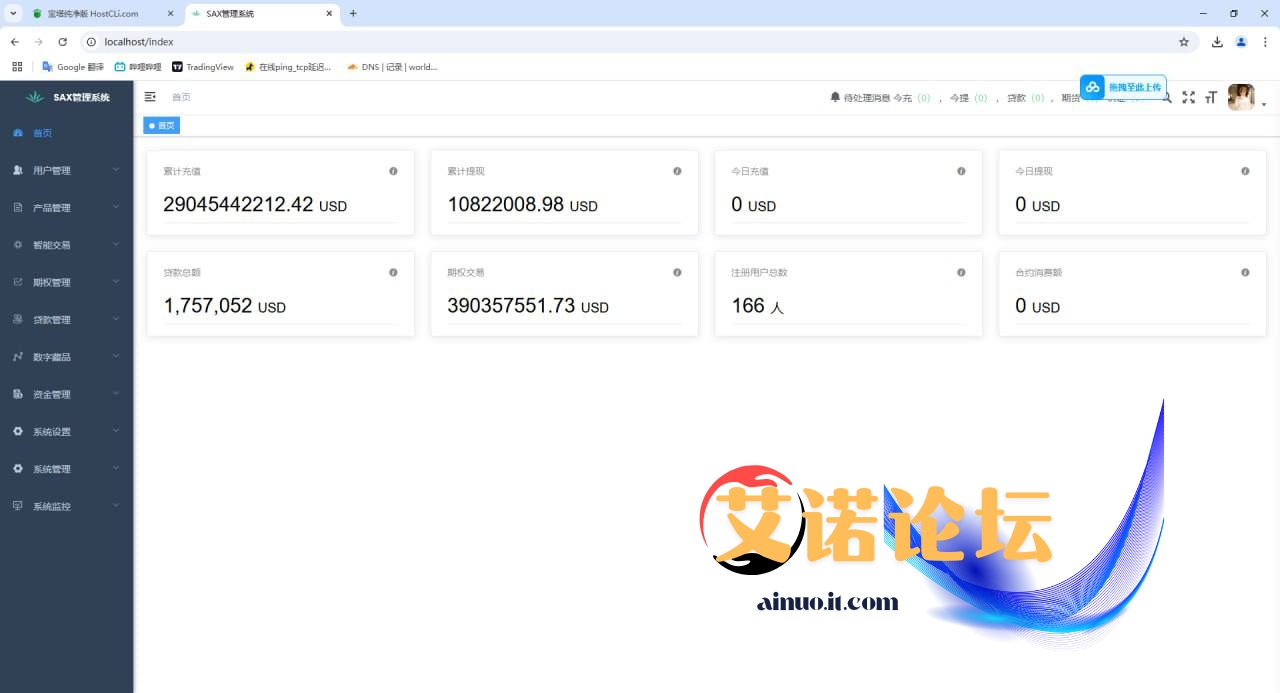Expand the dropdown caret beside avatar
The width and height of the screenshot is (1280, 693).
pos(1264,104)
